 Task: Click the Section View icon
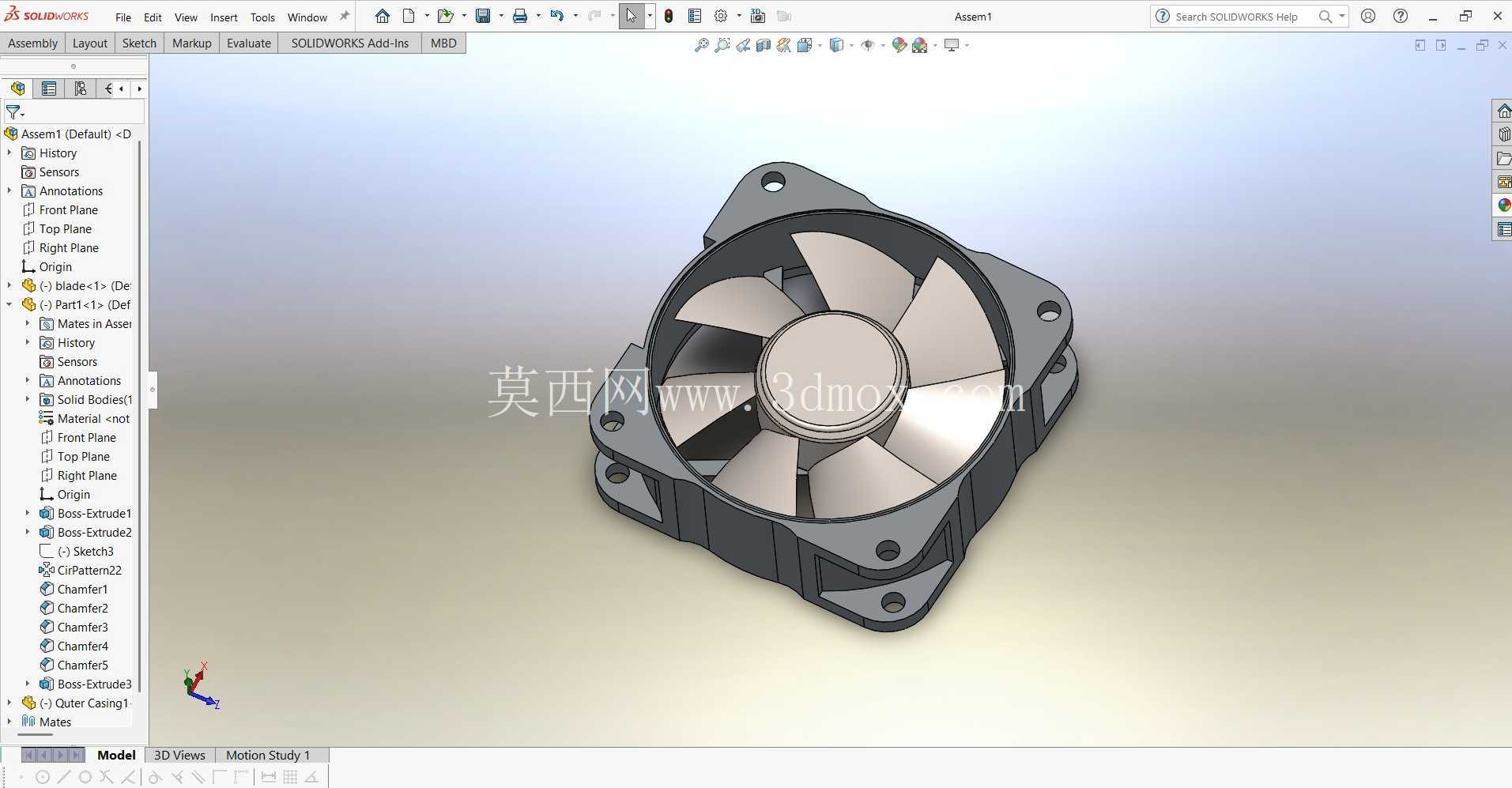pos(764,45)
